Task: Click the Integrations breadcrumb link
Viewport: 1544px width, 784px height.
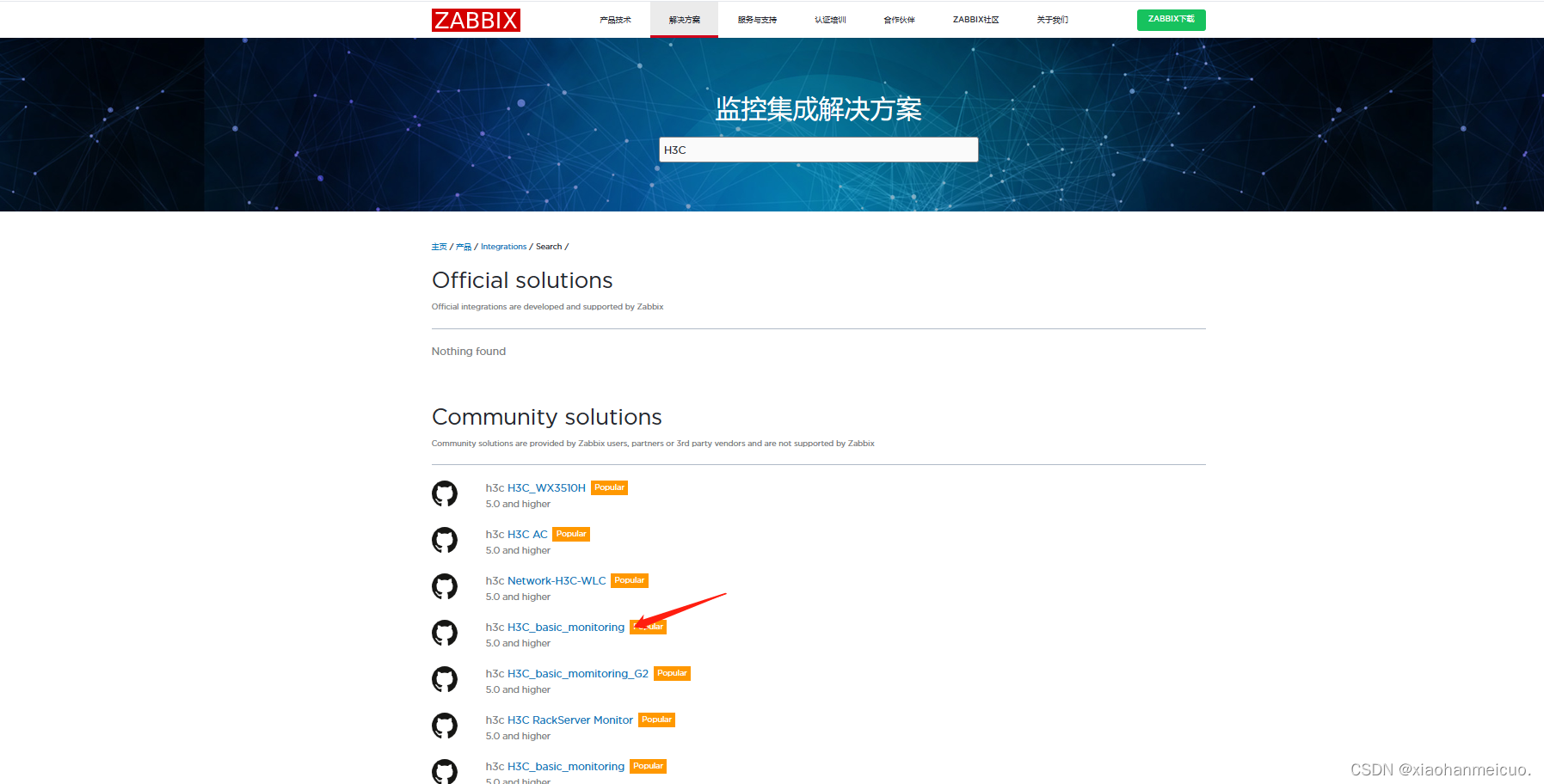Action: (503, 247)
